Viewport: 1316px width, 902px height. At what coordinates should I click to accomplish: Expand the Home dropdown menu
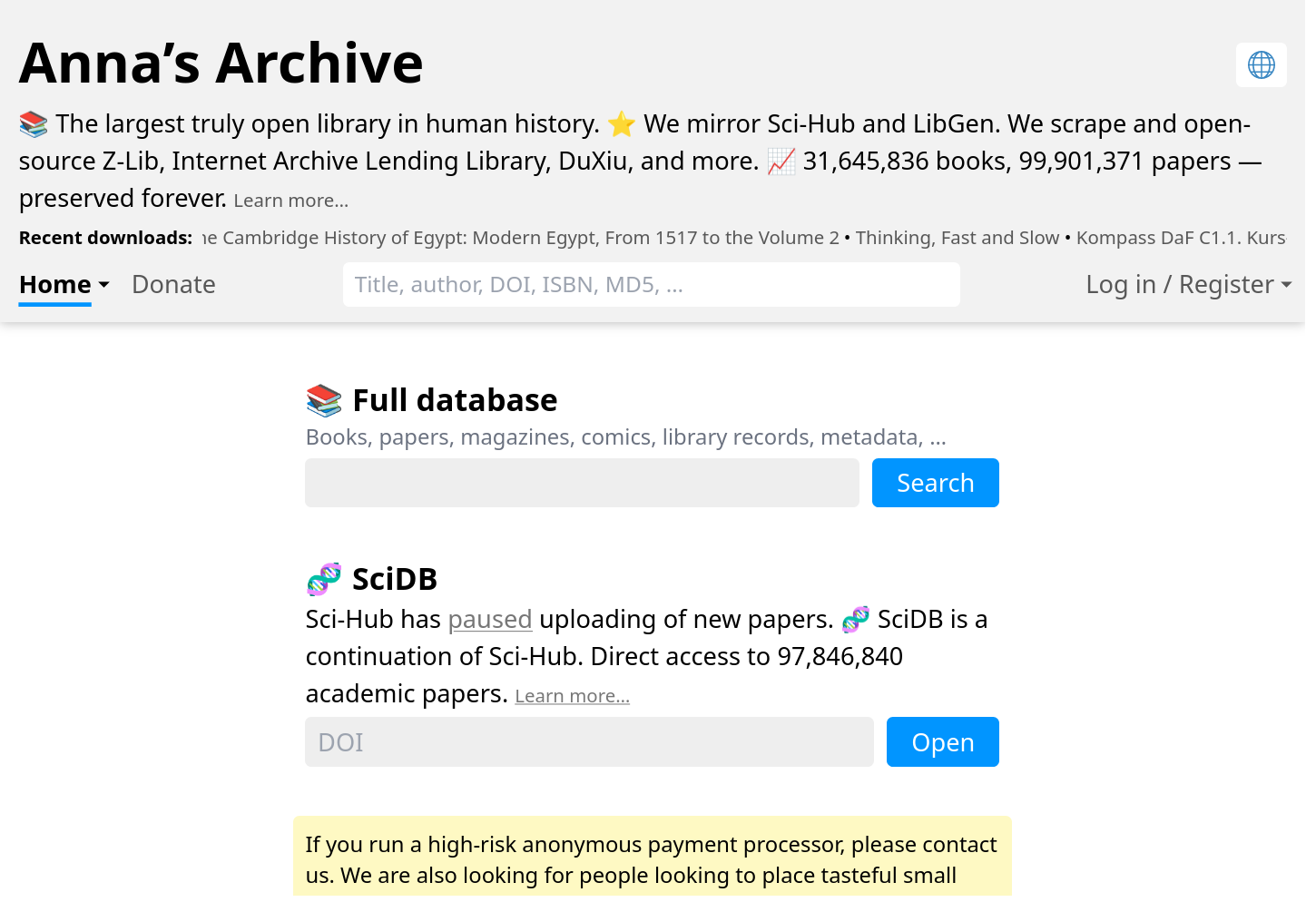pyautogui.click(x=64, y=285)
